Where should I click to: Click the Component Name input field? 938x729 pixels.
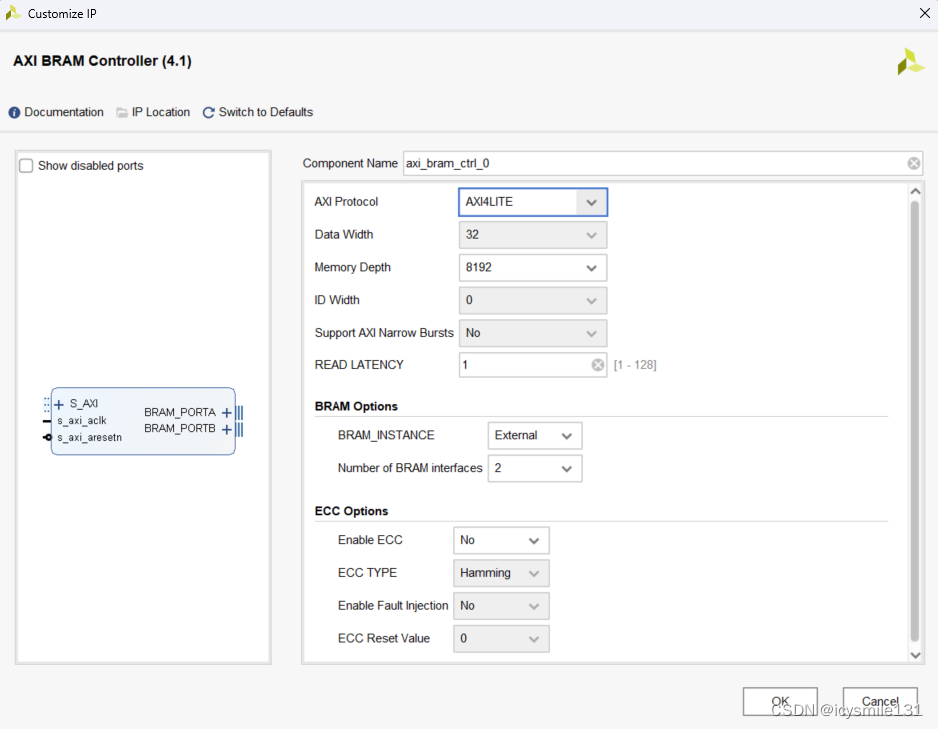click(663, 163)
